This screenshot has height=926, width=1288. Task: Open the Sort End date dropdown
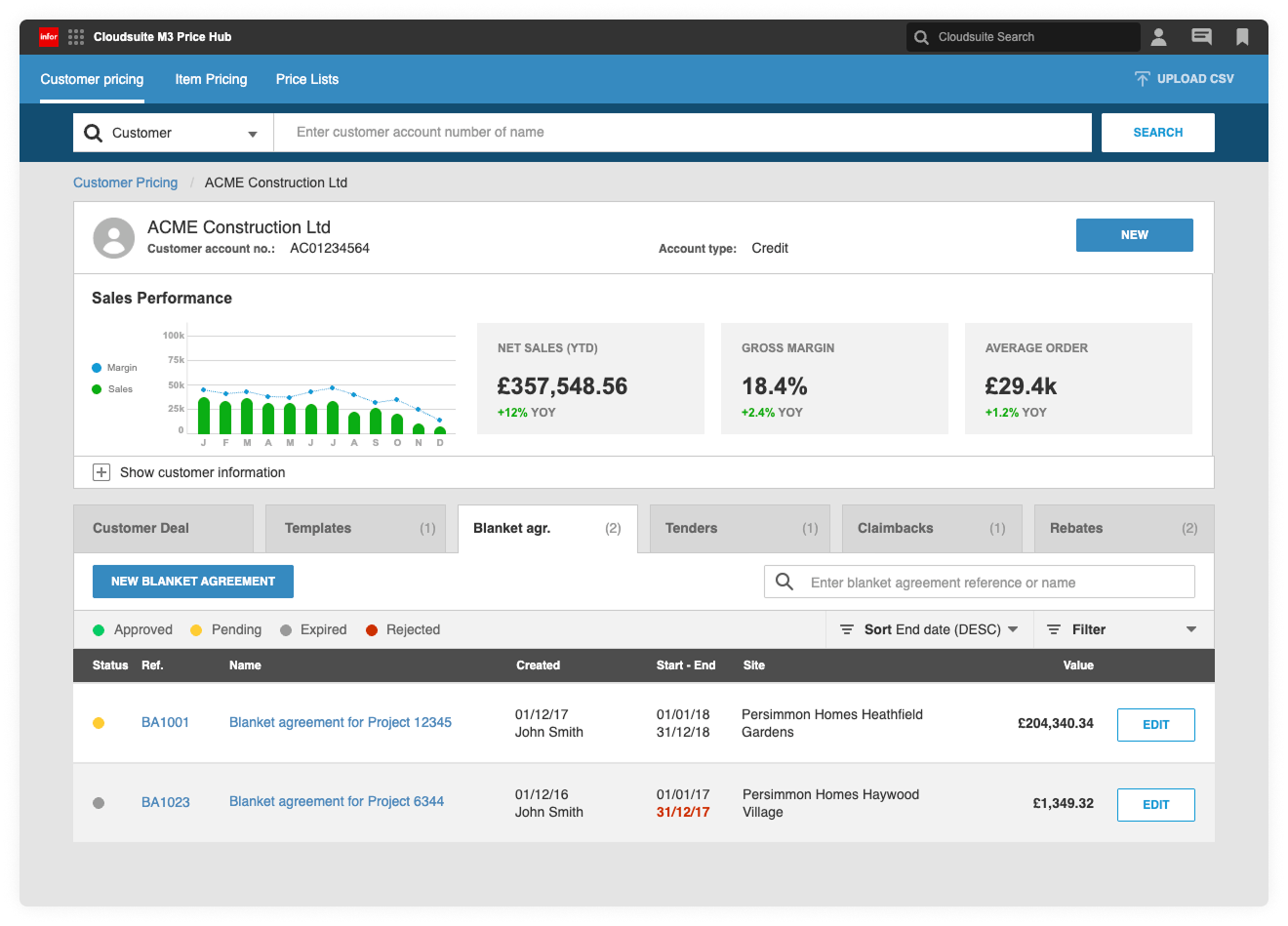click(x=929, y=629)
